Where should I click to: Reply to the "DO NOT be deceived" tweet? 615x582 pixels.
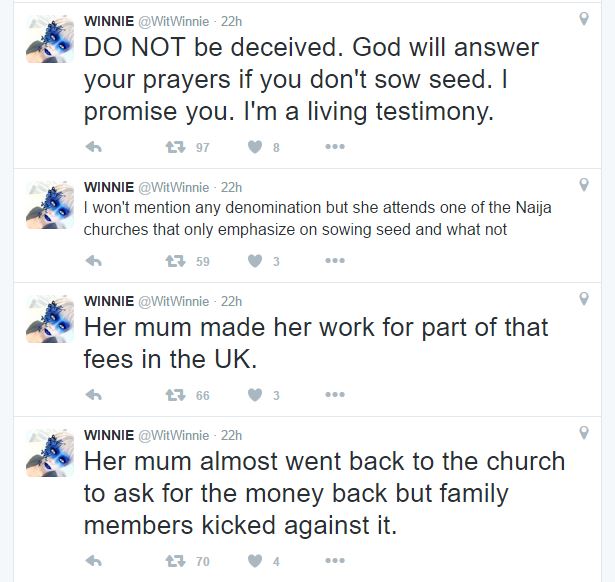(x=95, y=147)
